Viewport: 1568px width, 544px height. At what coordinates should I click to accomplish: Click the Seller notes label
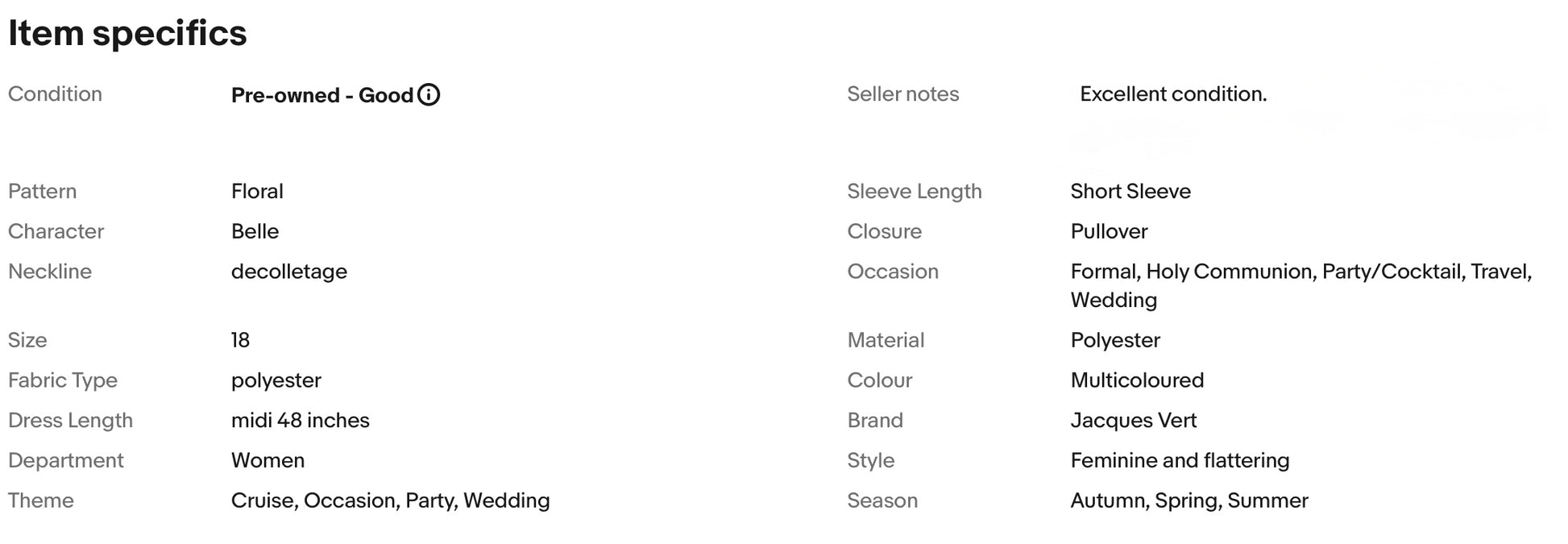coord(902,94)
